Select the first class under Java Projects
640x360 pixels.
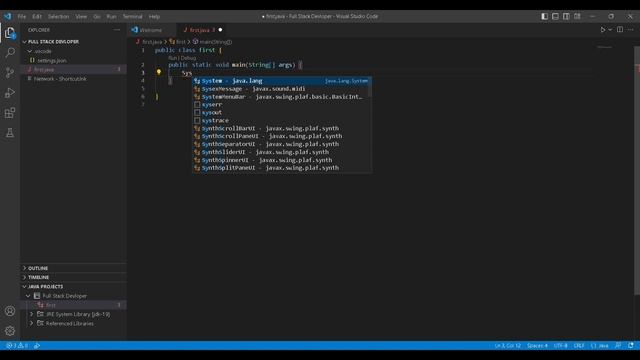[73, 305]
